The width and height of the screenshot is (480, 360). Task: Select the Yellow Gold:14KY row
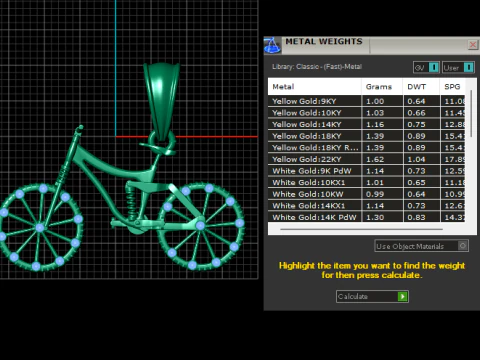click(x=366, y=124)
